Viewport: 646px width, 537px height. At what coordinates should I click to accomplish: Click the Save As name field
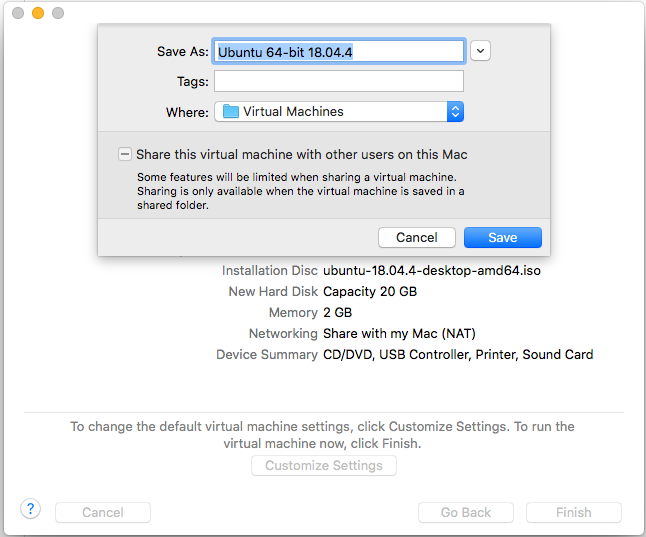coord(339,52)
